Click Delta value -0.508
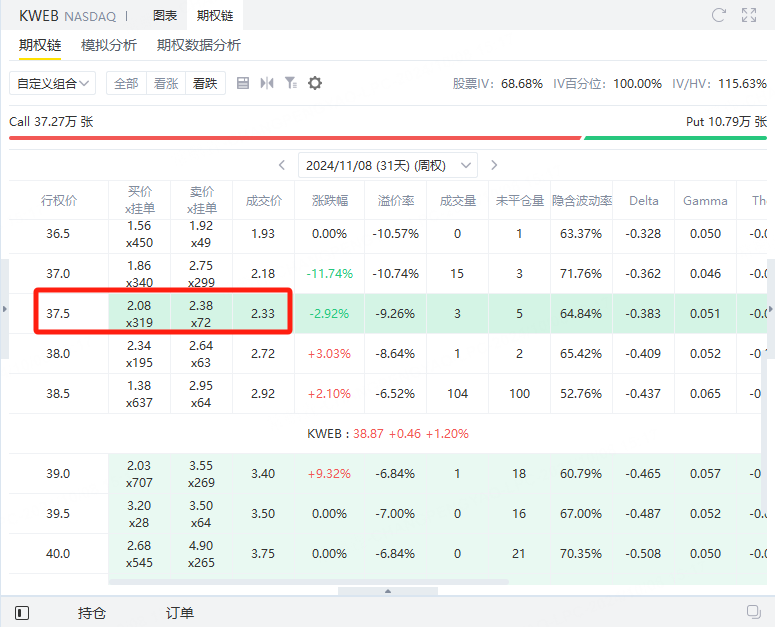Viewport: 775px width, 627px height. pyautogui.click(x=643, y=554)
